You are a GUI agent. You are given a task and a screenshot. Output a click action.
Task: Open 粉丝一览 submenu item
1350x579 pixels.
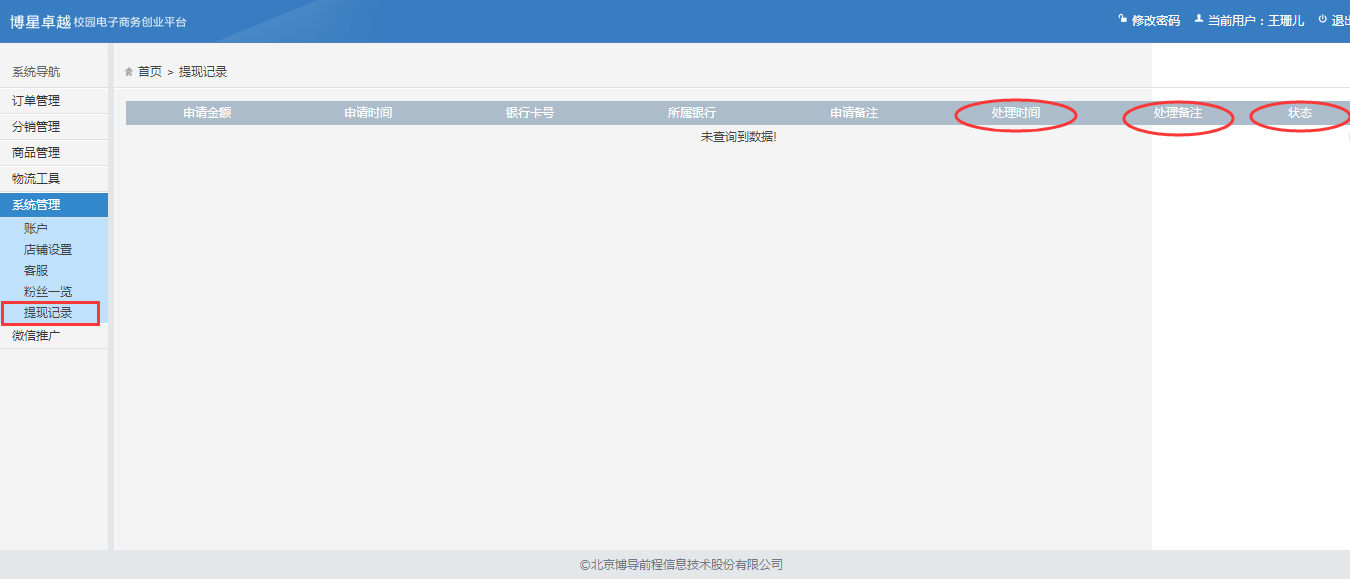48,292
